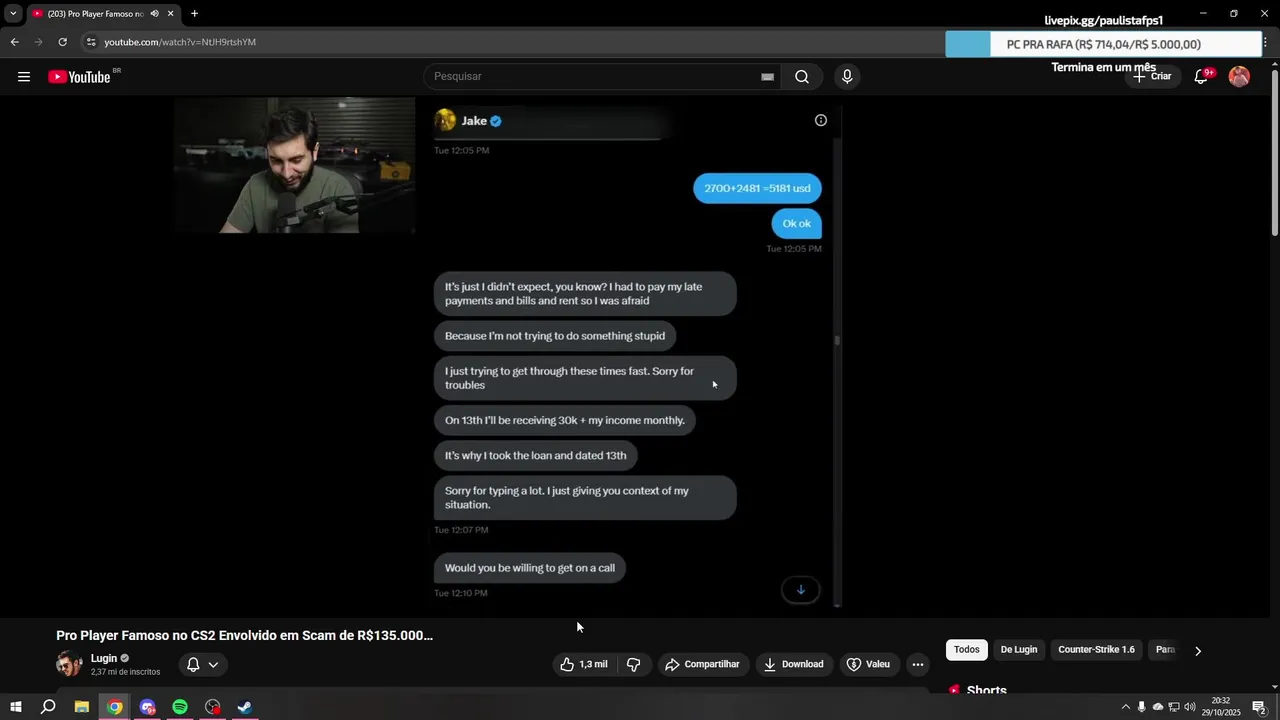Image resolution: width=1280 pixels, height=720 pixels.
Task: Click the video title text
Action: coord(245,635)
